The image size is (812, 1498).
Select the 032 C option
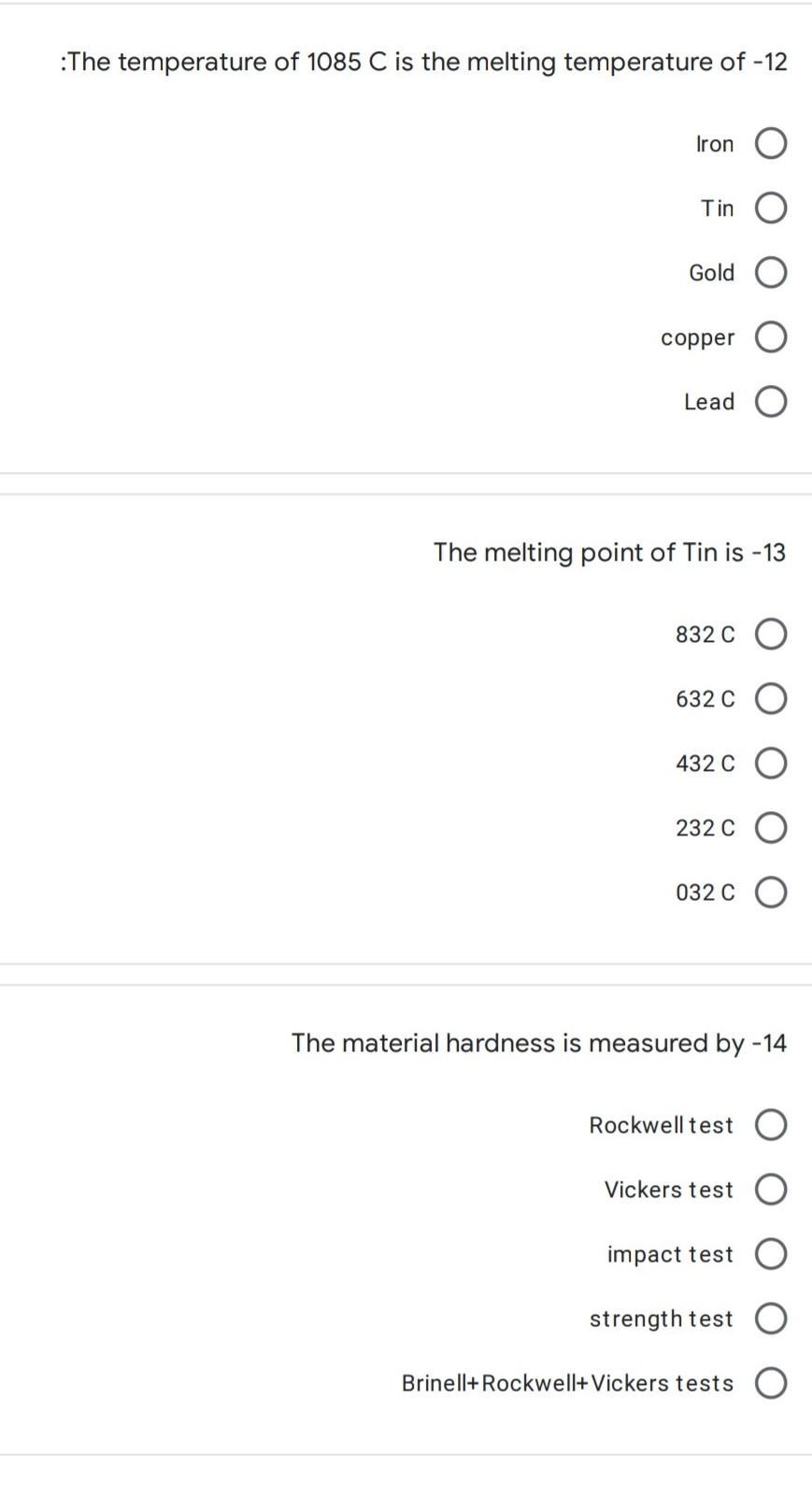point(770,892)
